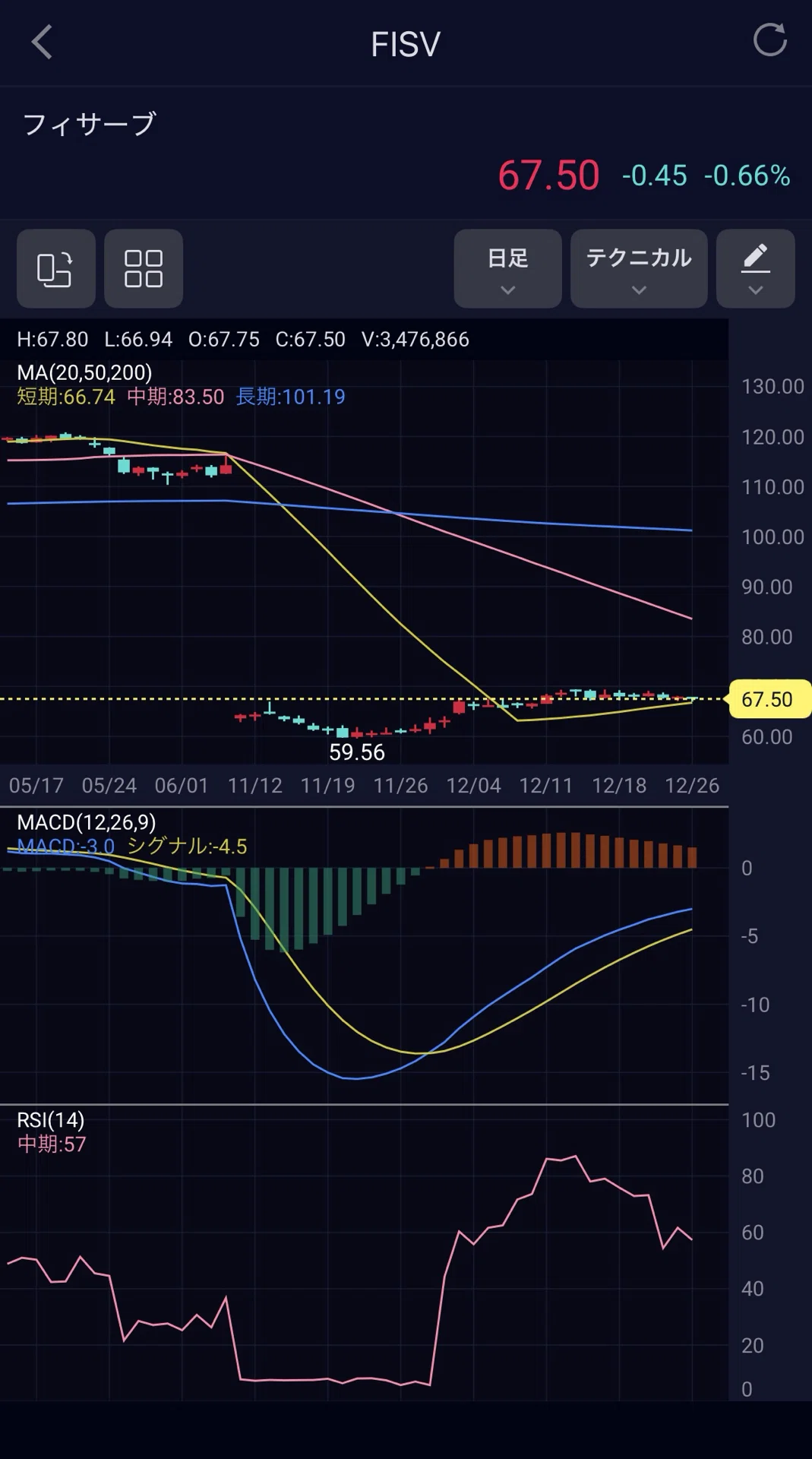Select the MA(20,50,200) indicator label
The width and height of the screenshot is (812, 1459).
(x=84, y=372)
